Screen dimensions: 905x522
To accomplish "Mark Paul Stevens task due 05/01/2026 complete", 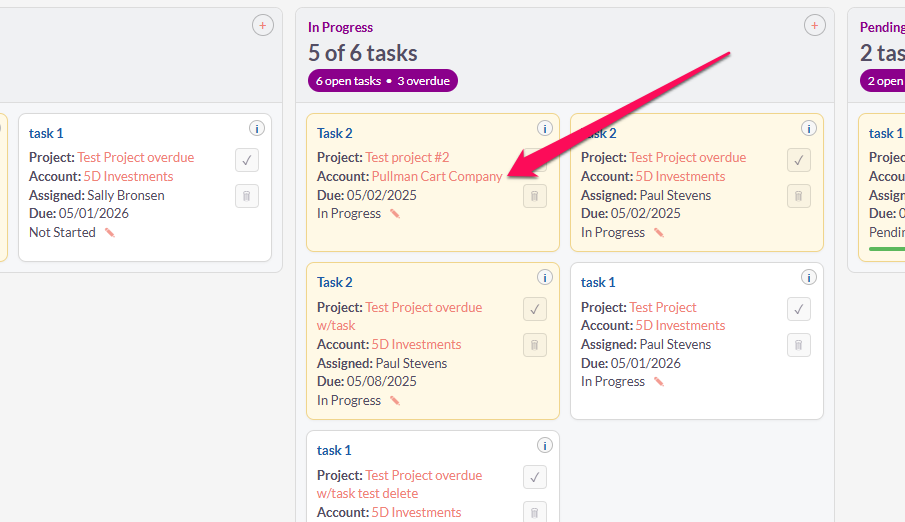I will tap(799, 309).
